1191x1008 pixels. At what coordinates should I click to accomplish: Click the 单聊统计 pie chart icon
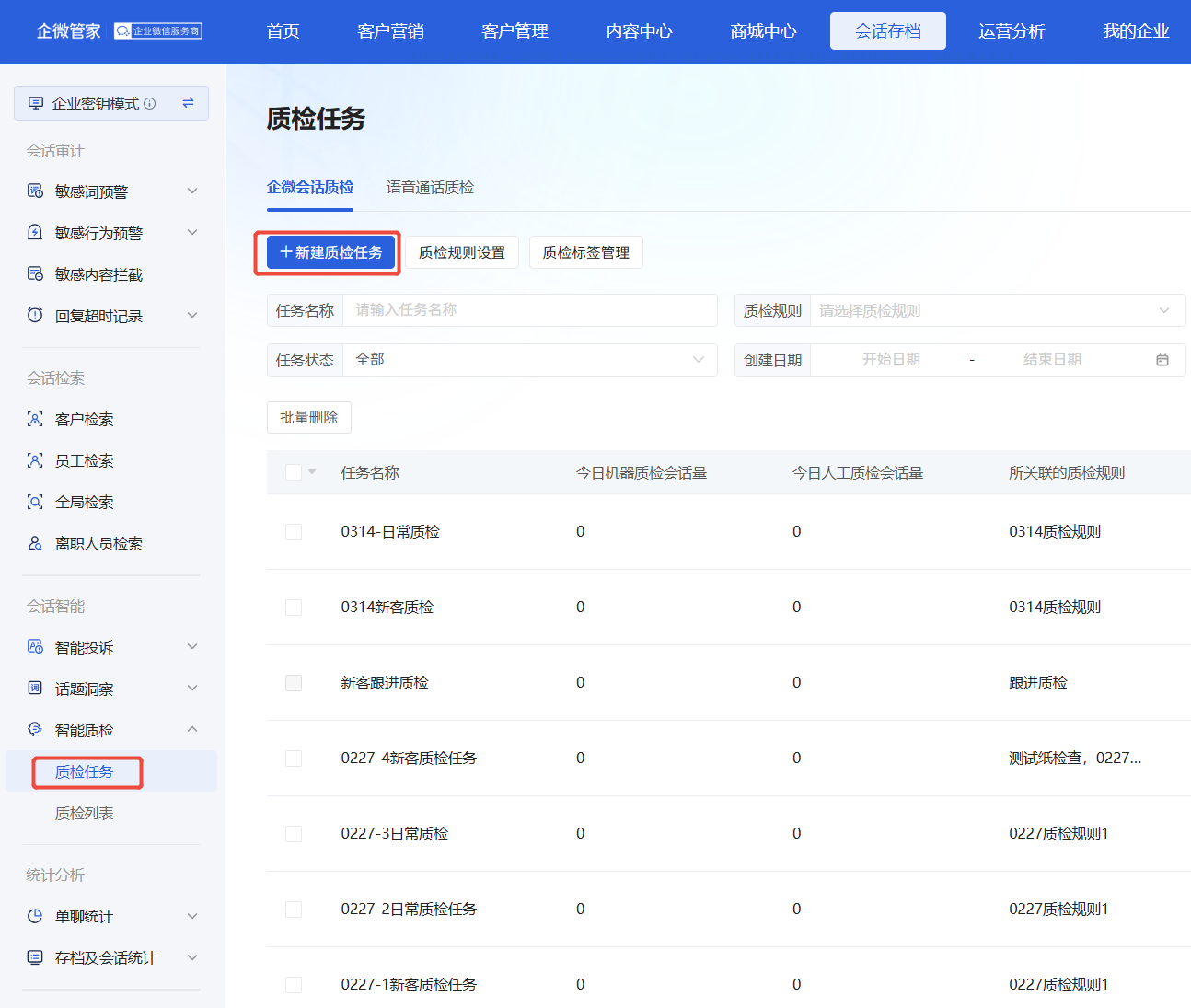click(35, 916)
